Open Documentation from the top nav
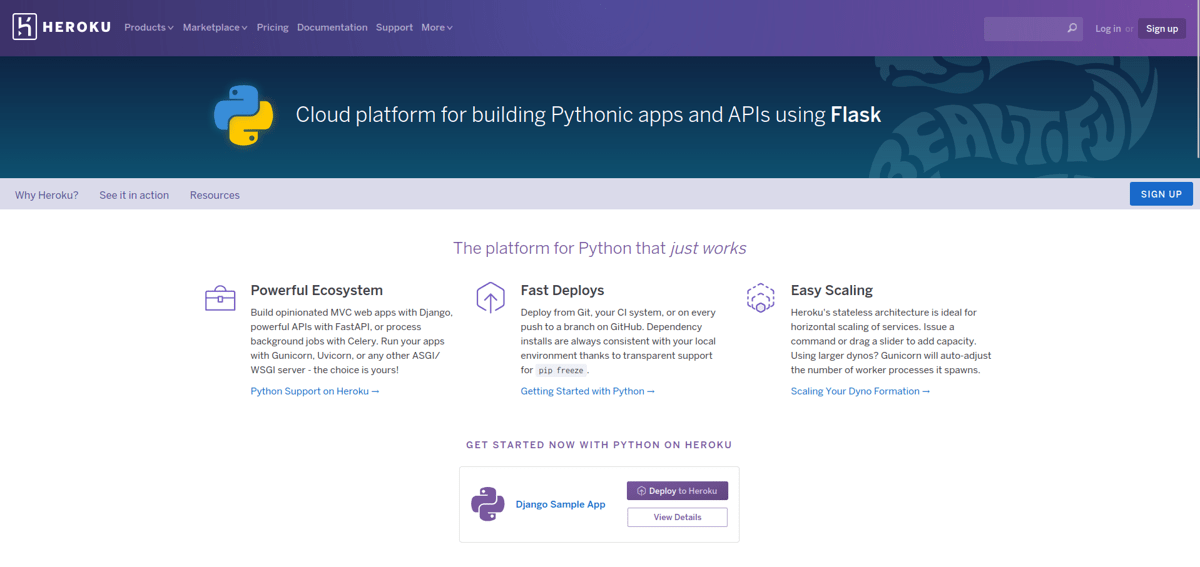Image resolution: width=1200 pixels, height=567 pixels. 332,28
